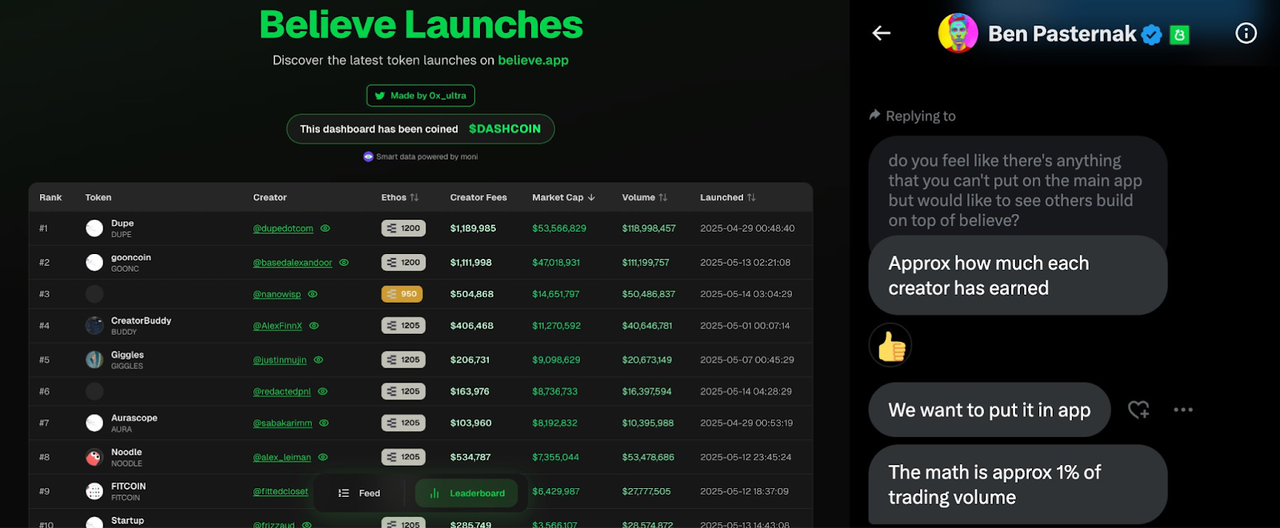
Task: Toggle eye icon next to @redactedpnl
Action: [322, 391]
